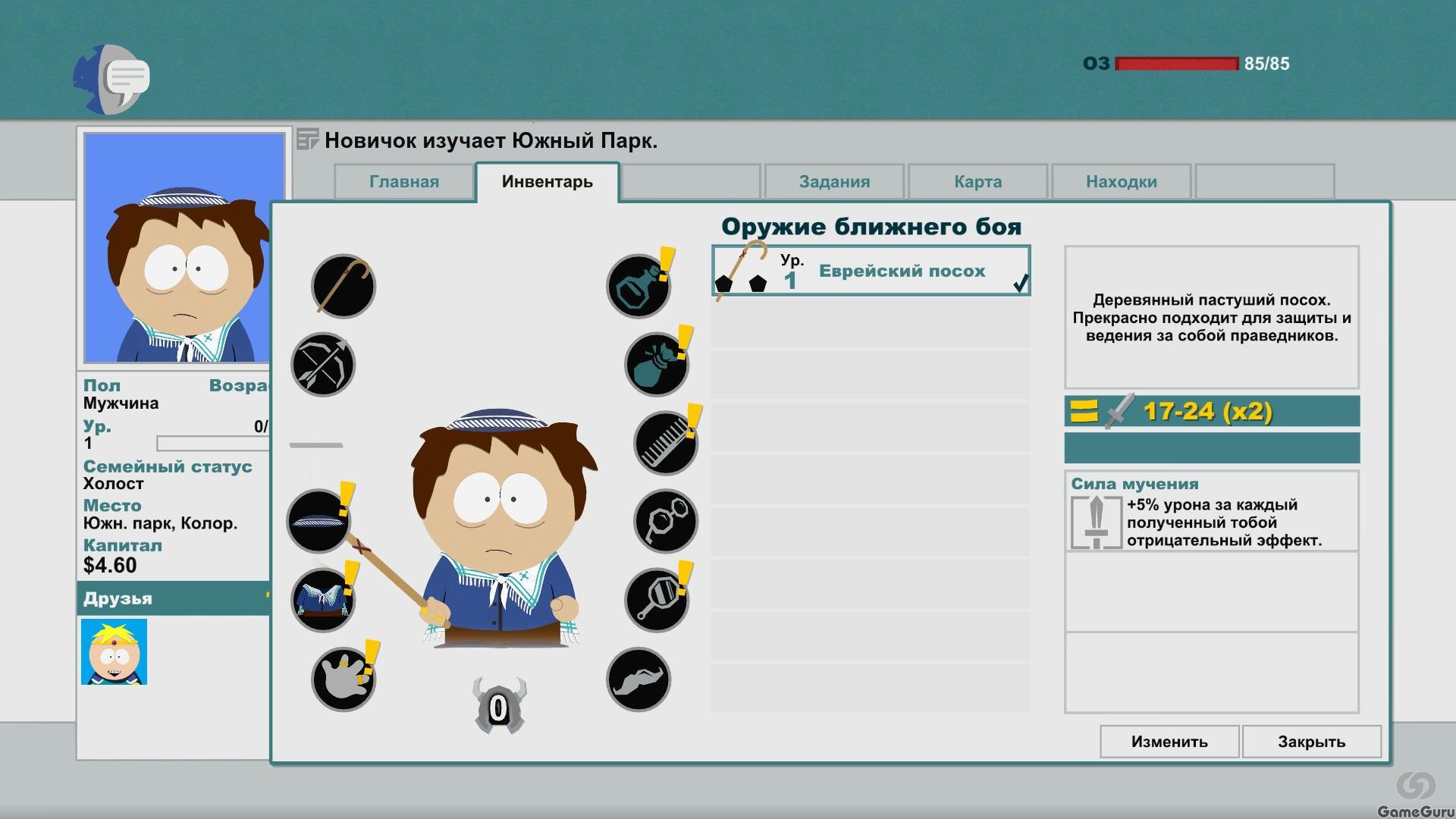Click the unlabeled tab after Инвентарь
This screenshot has height=819, width=1456.
tap(691, 182)
